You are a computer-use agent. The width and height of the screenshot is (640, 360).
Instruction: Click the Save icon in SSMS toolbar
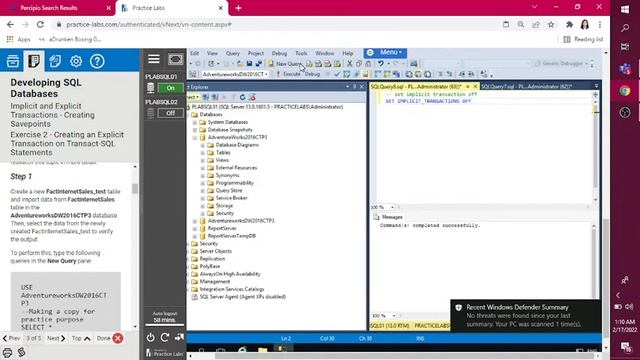(249, 64)
